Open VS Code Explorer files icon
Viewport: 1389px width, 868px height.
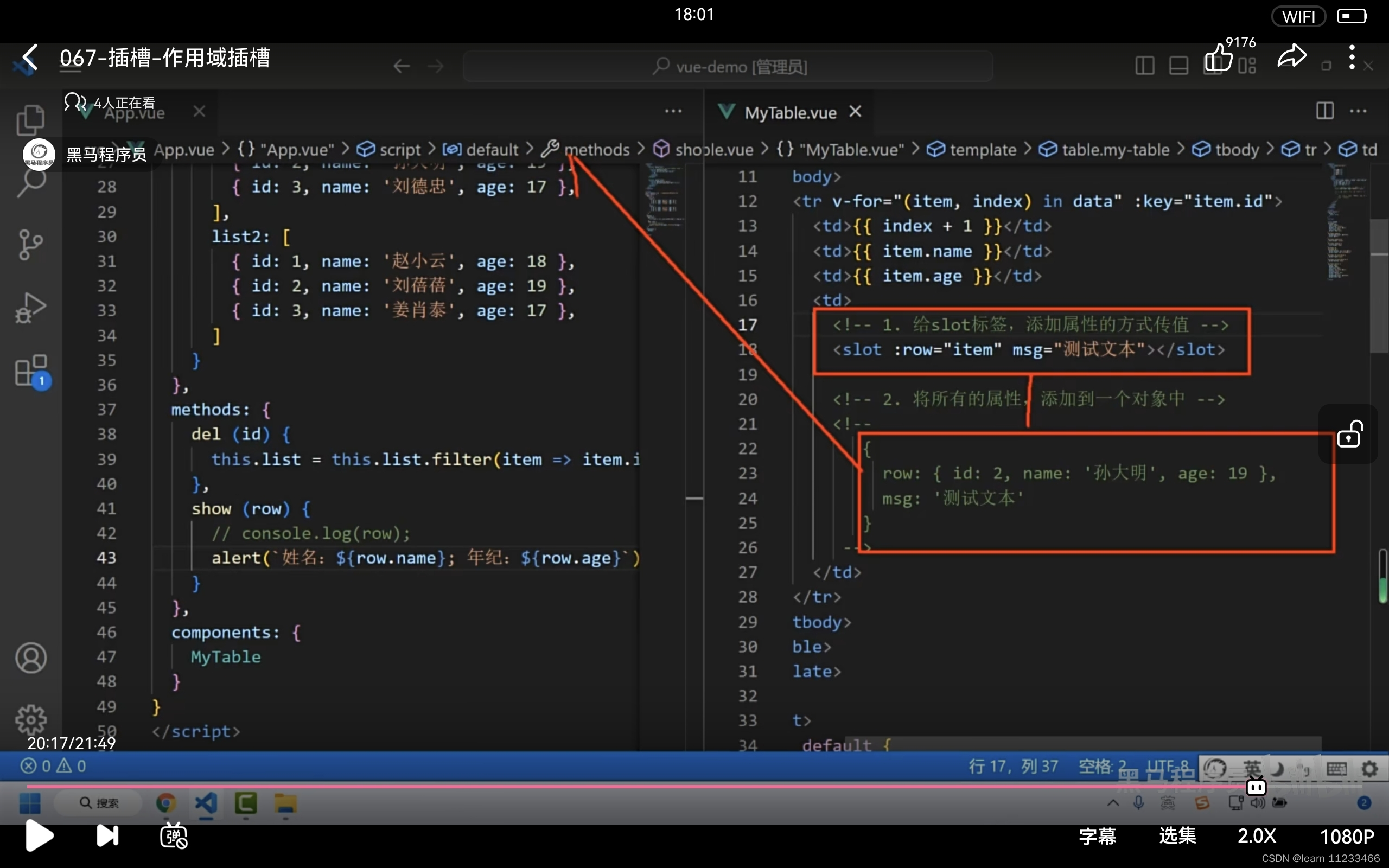[30, 120]
